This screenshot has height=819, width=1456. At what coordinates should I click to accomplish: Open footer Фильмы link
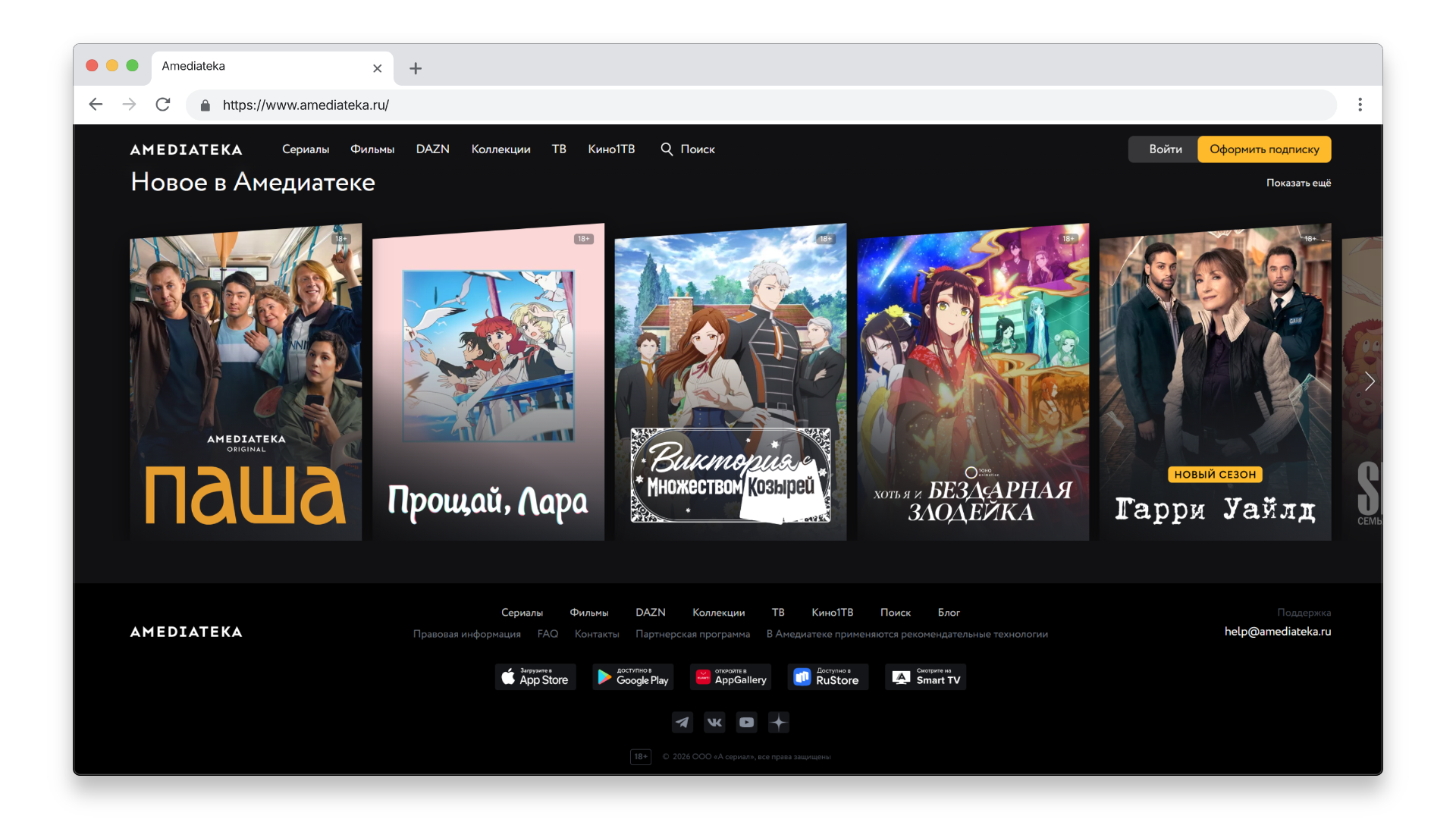(x=589, y=613)
